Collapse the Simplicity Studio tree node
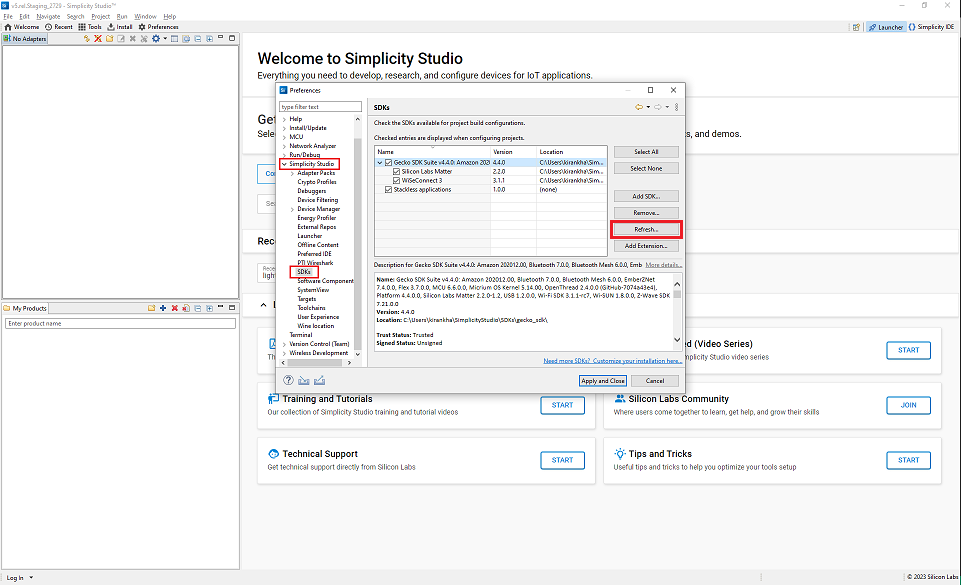961x585 pixels. click(x=284, y=164)
